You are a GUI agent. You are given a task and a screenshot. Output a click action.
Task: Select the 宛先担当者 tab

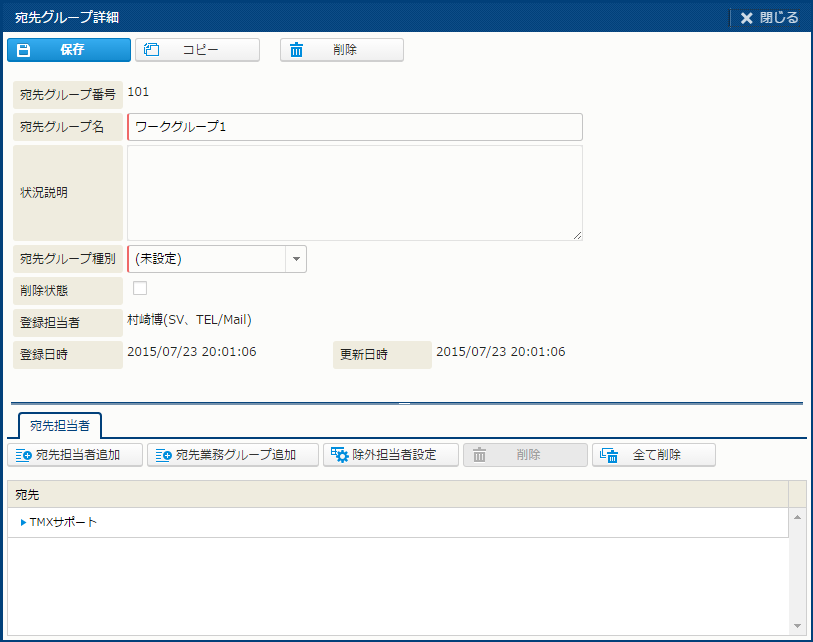[59, 425]
